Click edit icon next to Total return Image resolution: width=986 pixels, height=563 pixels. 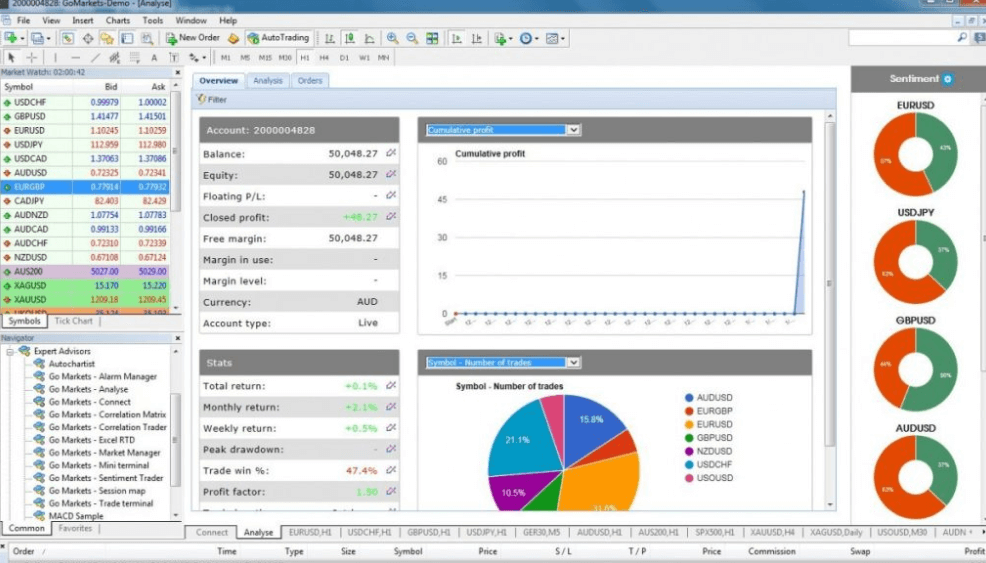[x=391, y=386]
